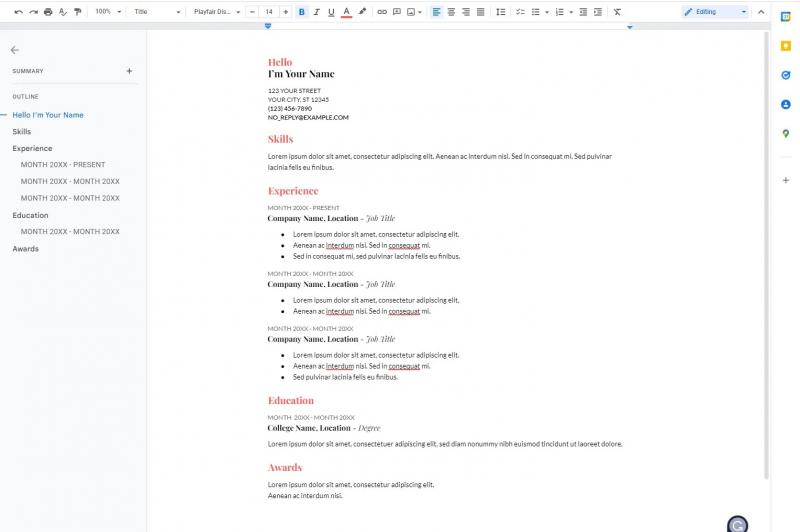The width and height of the screenshot is (800, 532).
Task: Select MONTH 20XX - PRESENT outline entry
Action: click(63, 165)
